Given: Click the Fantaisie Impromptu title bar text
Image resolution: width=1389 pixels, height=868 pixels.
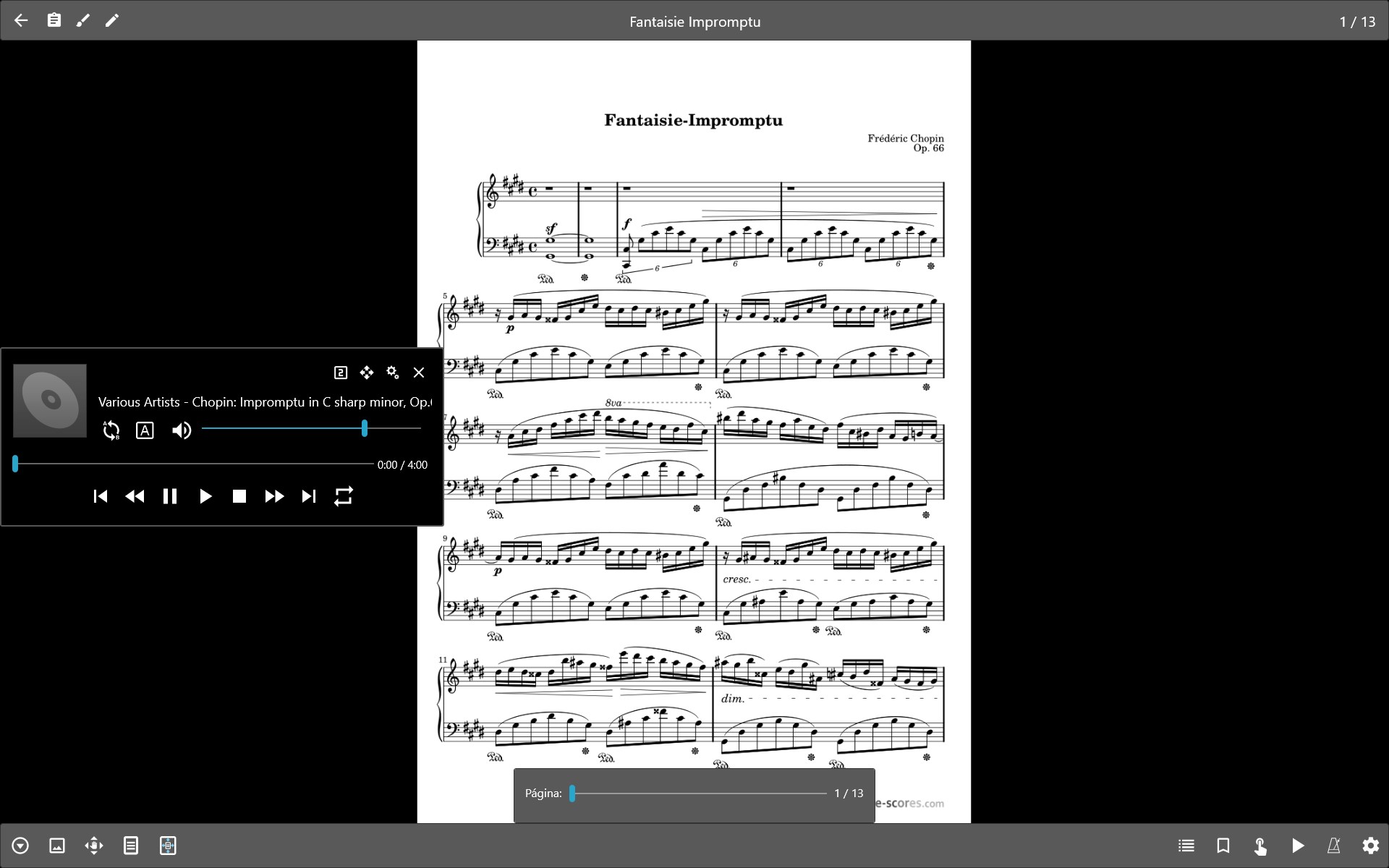Looking at the screenshot, I should point(694,22).
